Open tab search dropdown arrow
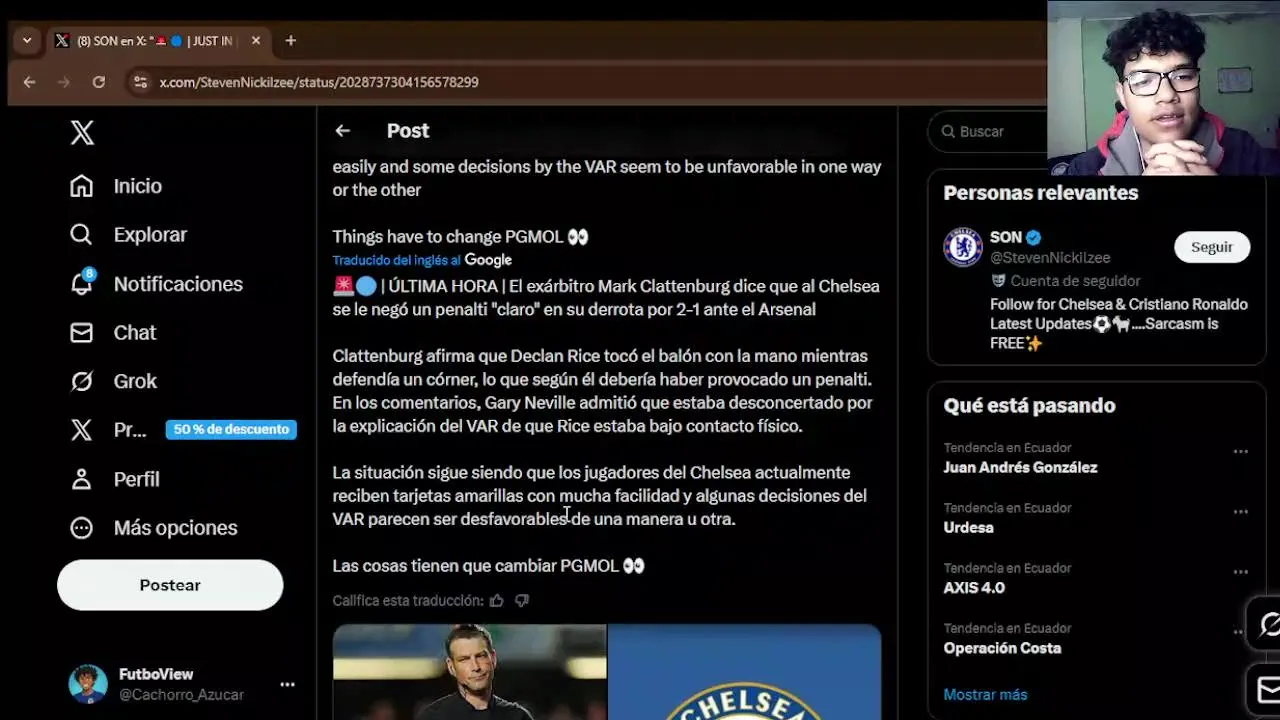The height and width of the screenshot is (720, 1280). [27, 41]
